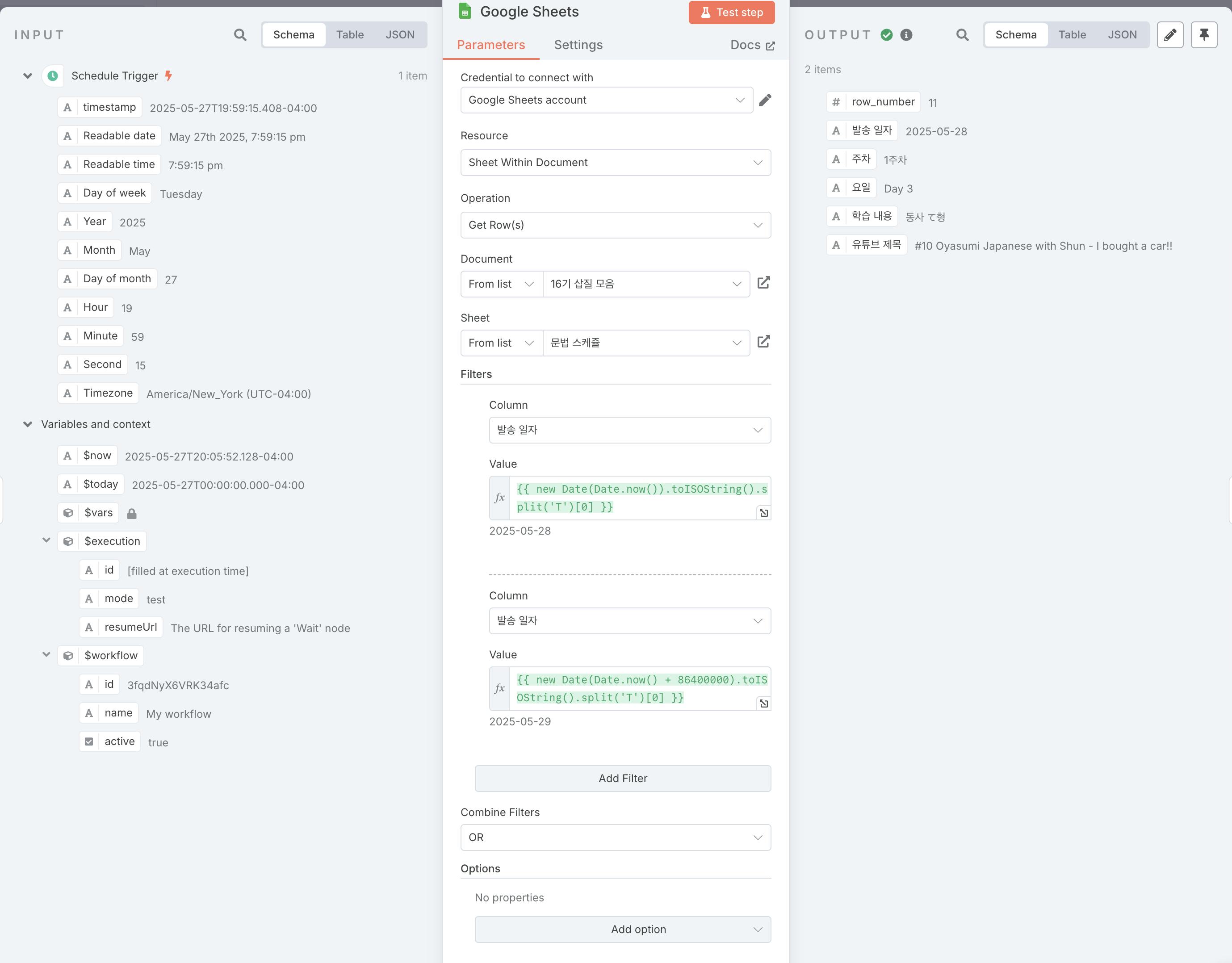Screen dimensions: 1232x963
Task: Click the $today variable pill
Action: click(91, 484)
